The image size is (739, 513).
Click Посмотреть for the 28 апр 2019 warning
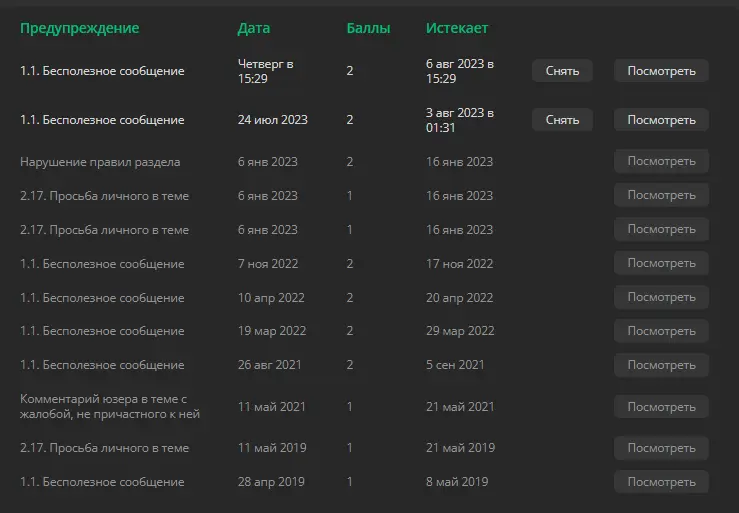click(x=661, y=482)
